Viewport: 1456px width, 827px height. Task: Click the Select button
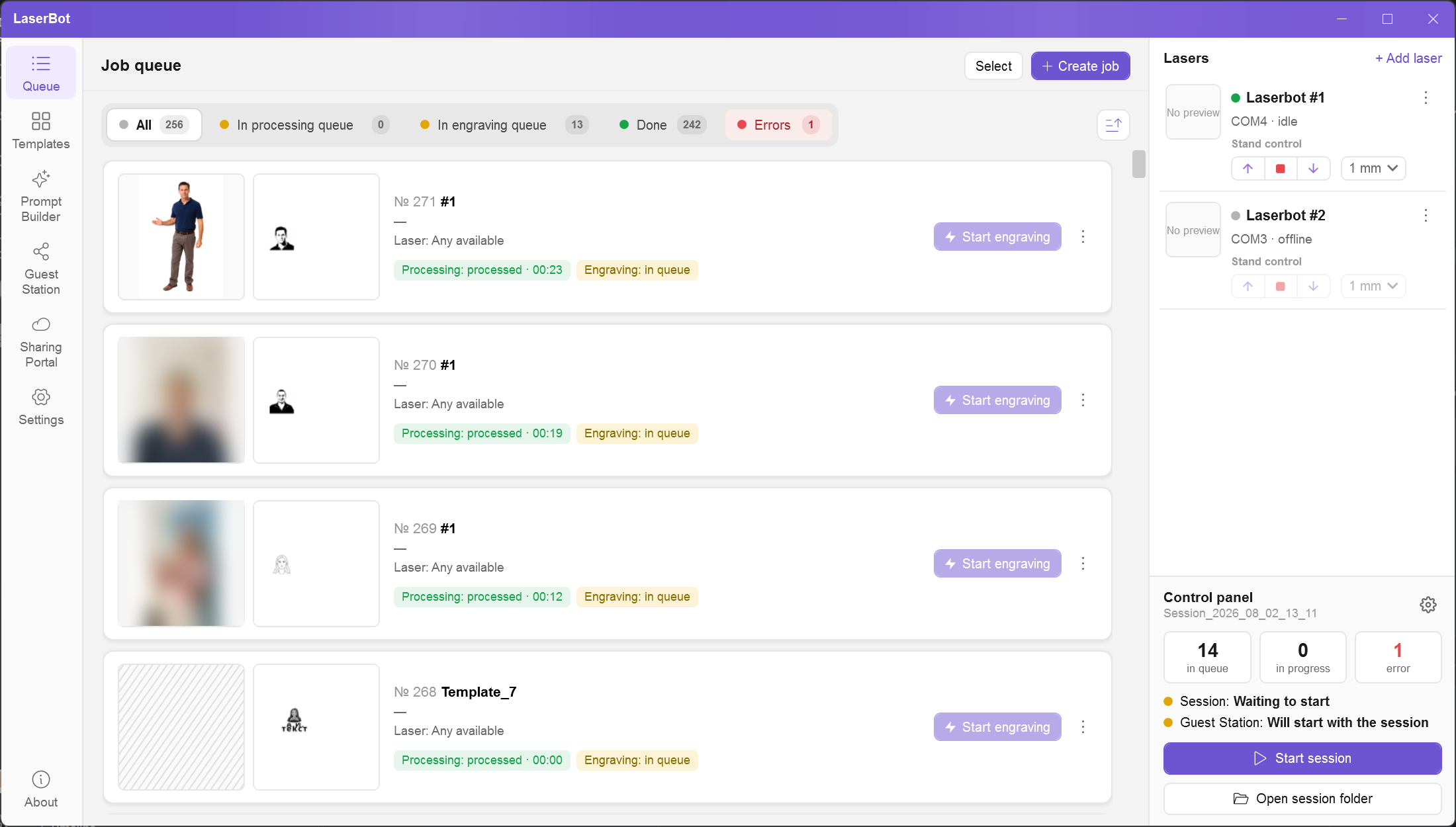pyautogui.click(x=993, y=66)
